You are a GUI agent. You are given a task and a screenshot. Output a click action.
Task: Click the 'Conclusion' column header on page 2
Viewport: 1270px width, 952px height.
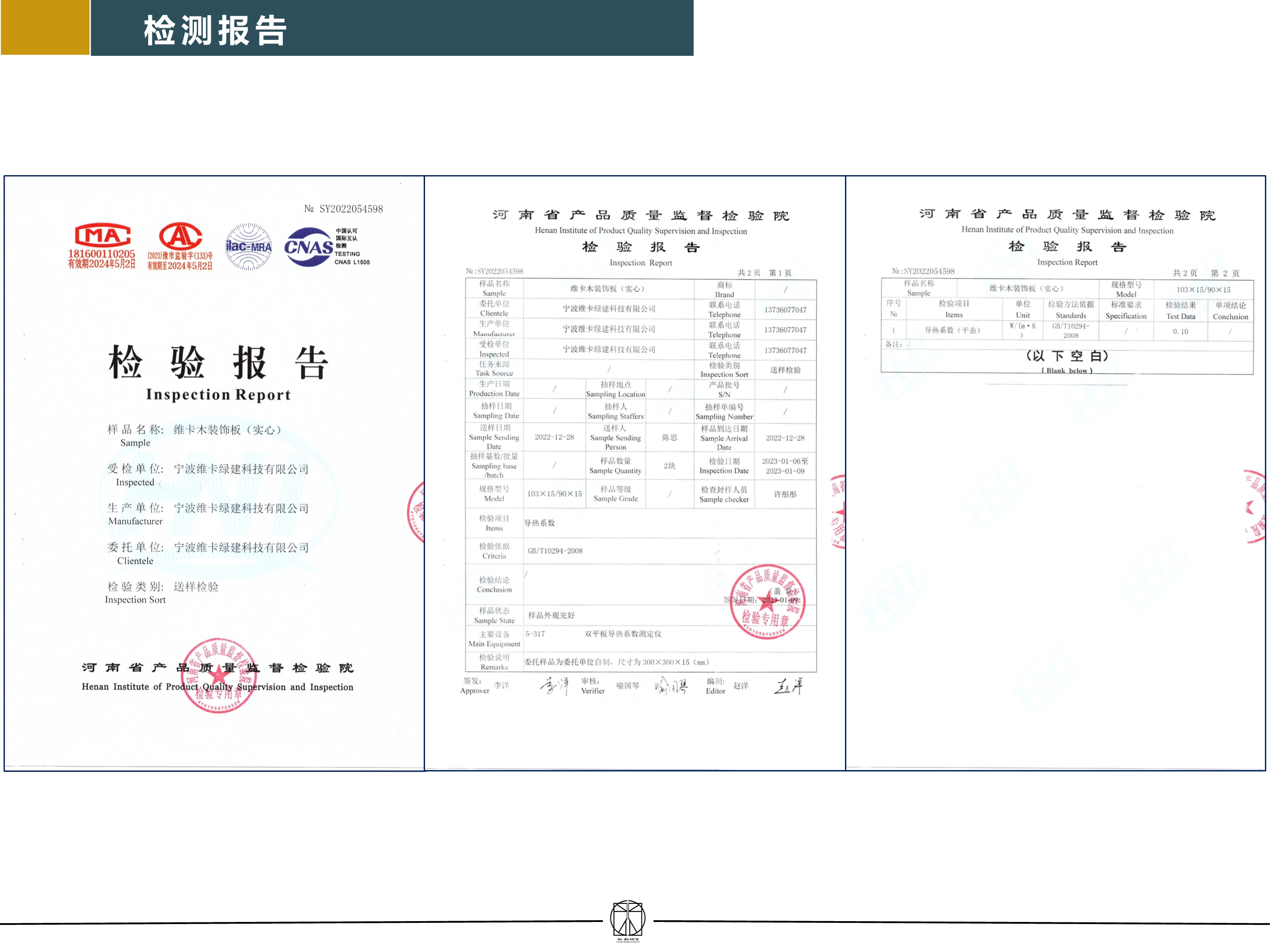[x=1230, y=311]
